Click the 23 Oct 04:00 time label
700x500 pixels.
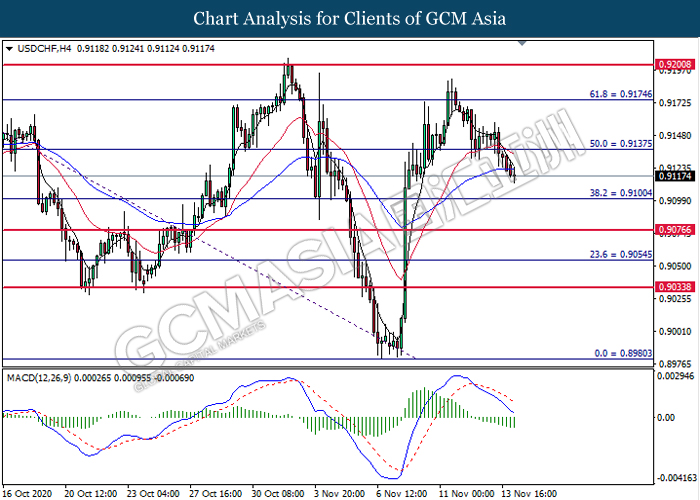pos(153,493)
